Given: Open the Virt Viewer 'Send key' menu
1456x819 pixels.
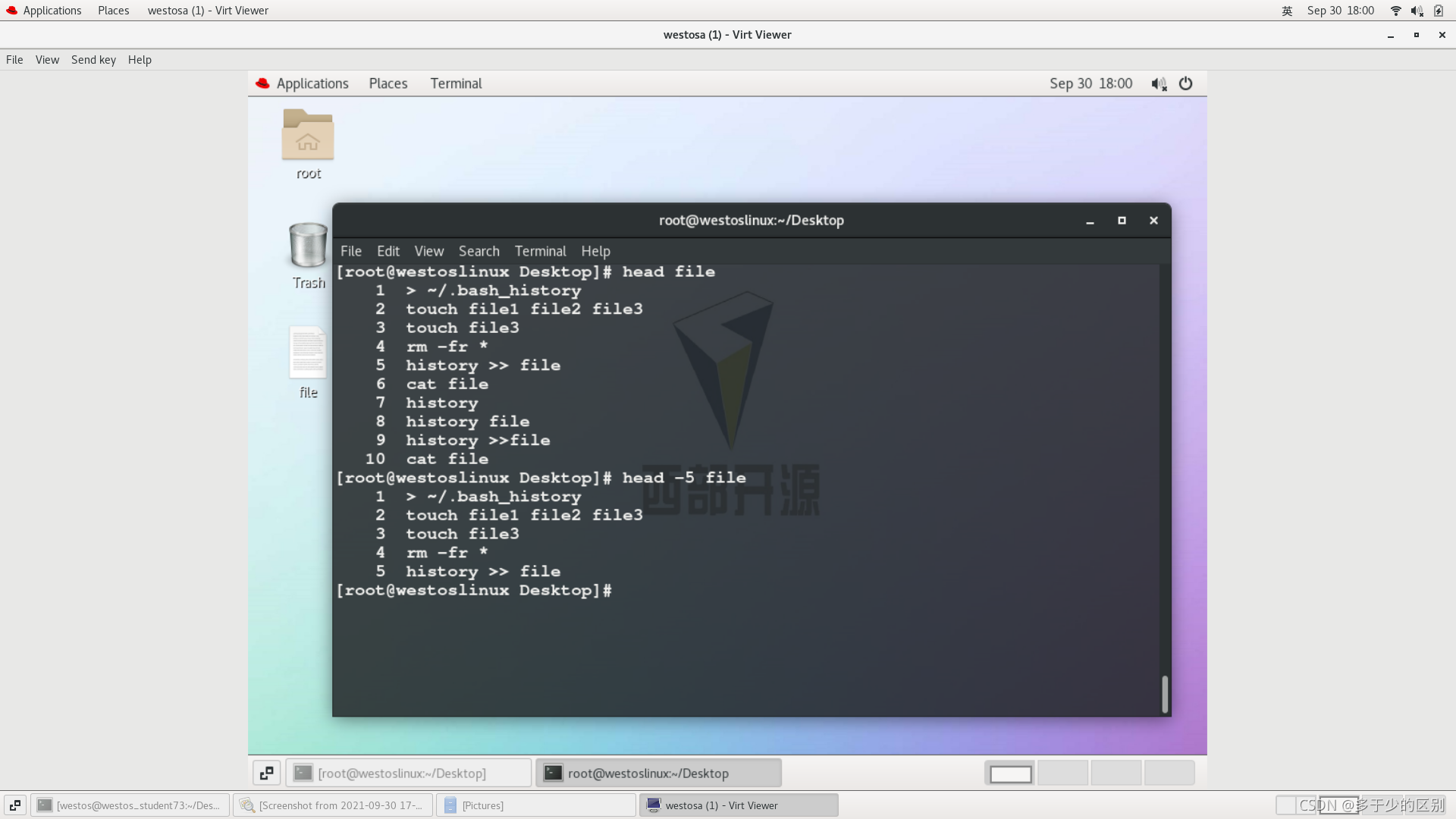Looking at the screenshot, I should click(93, 60).
